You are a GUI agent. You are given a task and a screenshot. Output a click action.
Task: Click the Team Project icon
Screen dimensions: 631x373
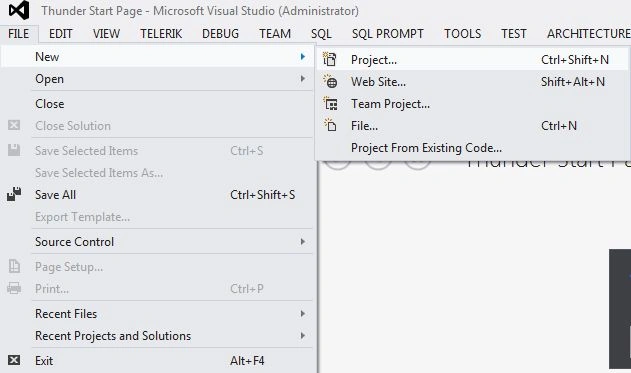[x=331, y=103]
